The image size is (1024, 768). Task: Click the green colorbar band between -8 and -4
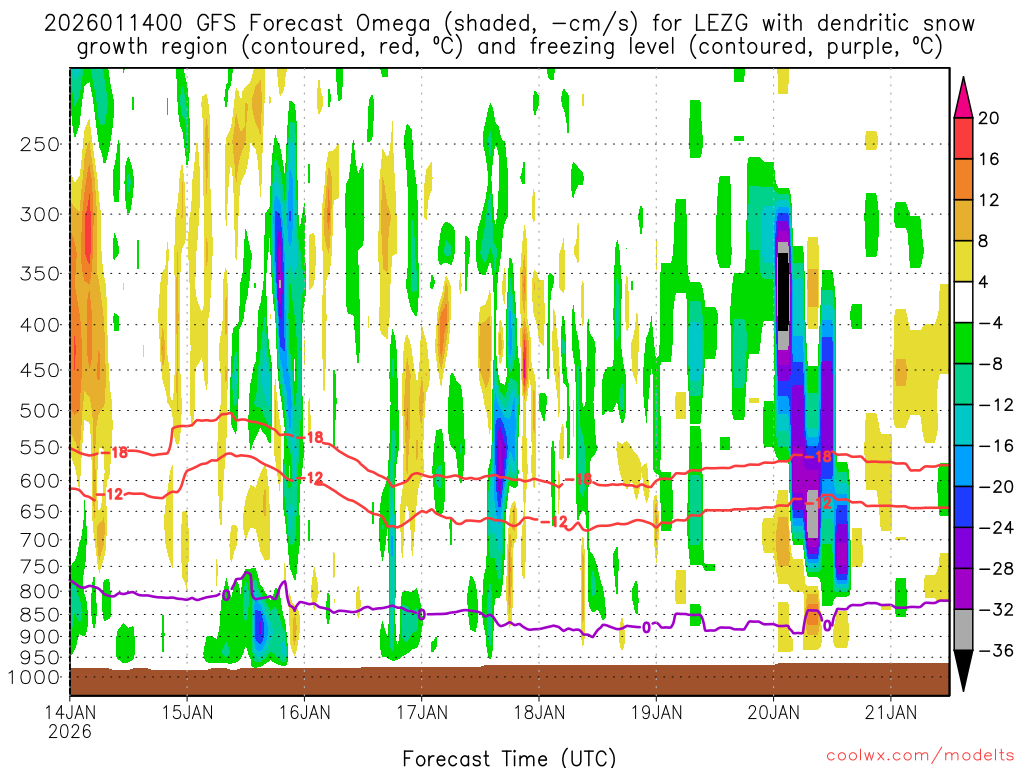964,343
